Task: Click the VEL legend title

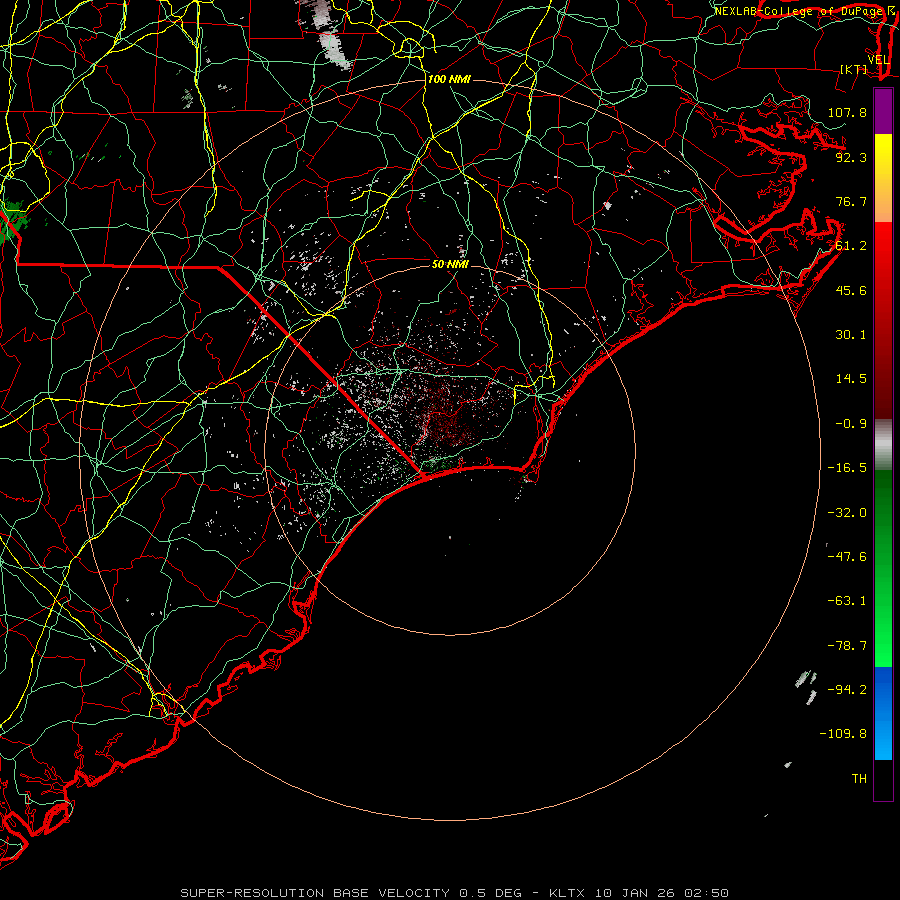Action: tap(878, 60)
